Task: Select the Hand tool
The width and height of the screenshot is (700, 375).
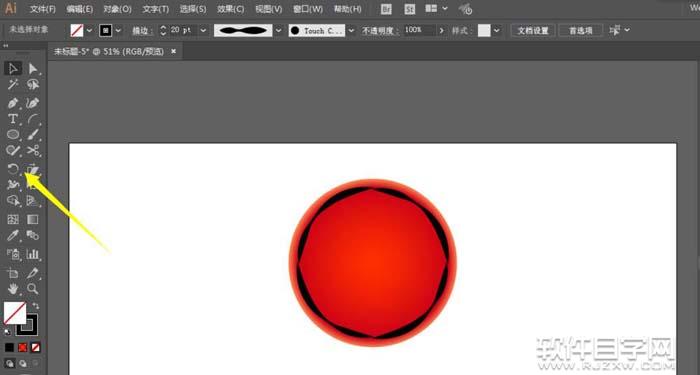Action: (13, 288)
